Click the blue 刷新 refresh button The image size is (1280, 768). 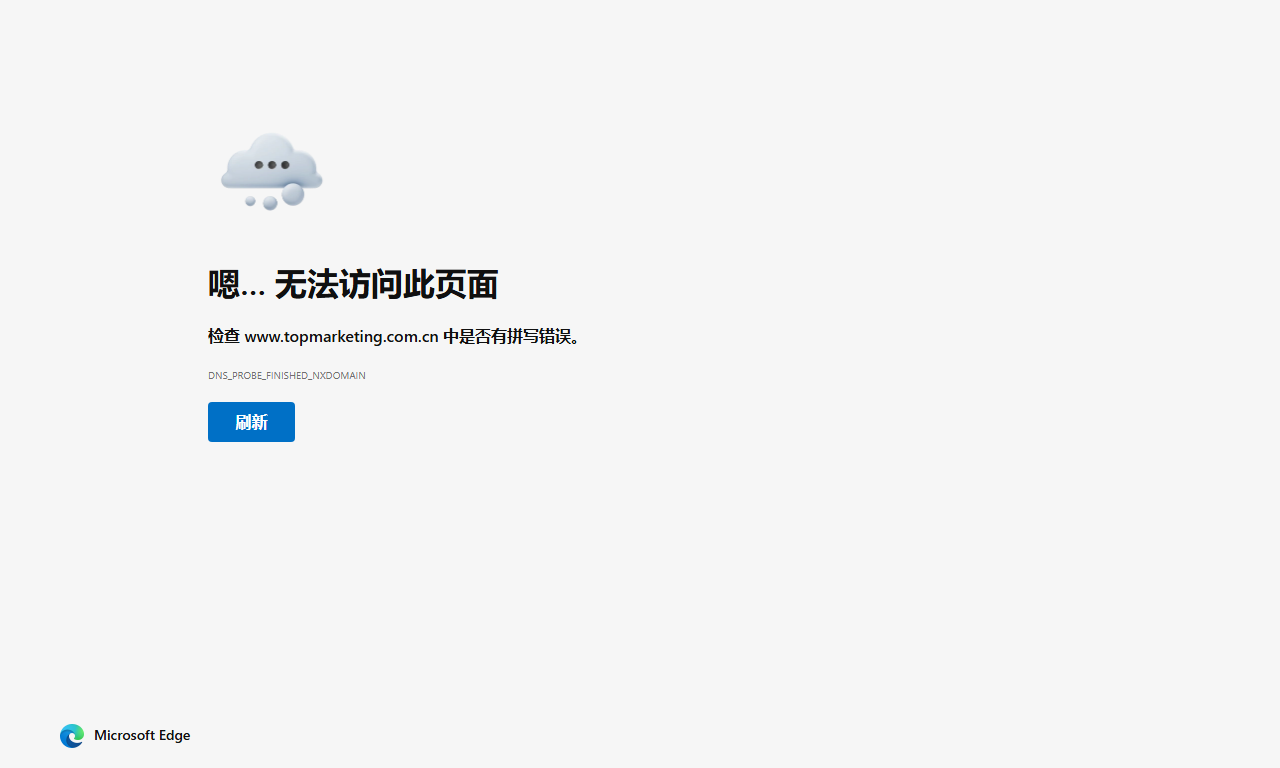251,422
